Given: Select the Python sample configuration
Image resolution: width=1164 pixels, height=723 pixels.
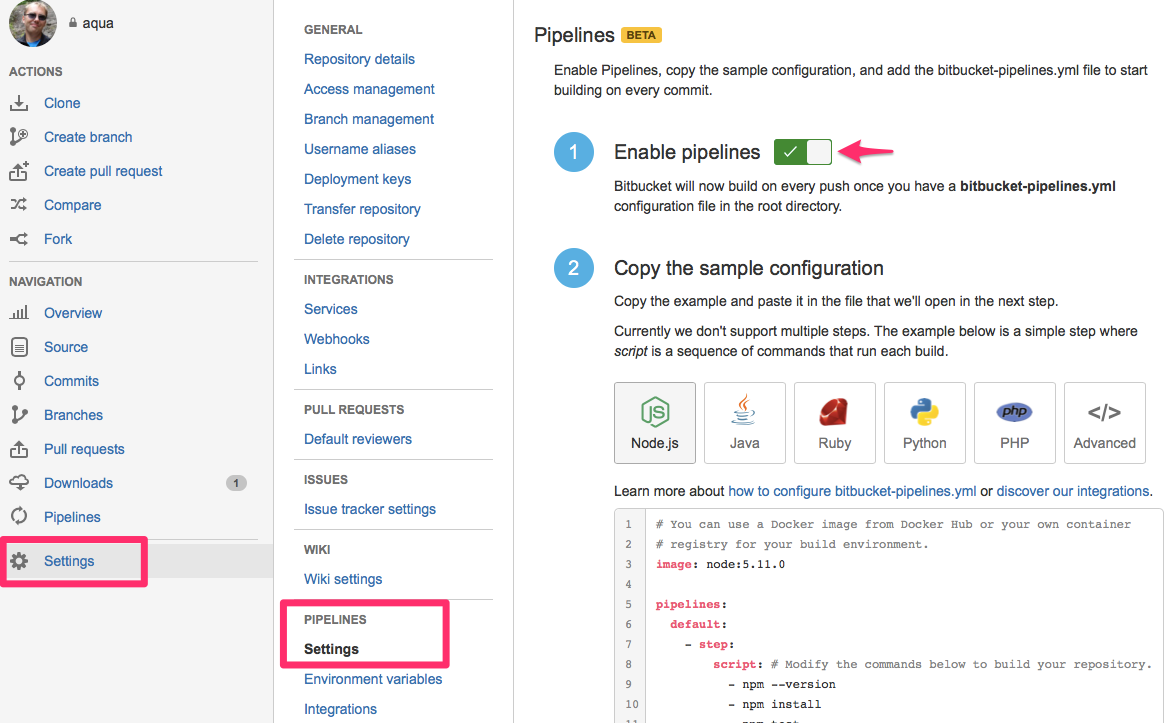Looking at the screenshot, I should tap(924, 423).
